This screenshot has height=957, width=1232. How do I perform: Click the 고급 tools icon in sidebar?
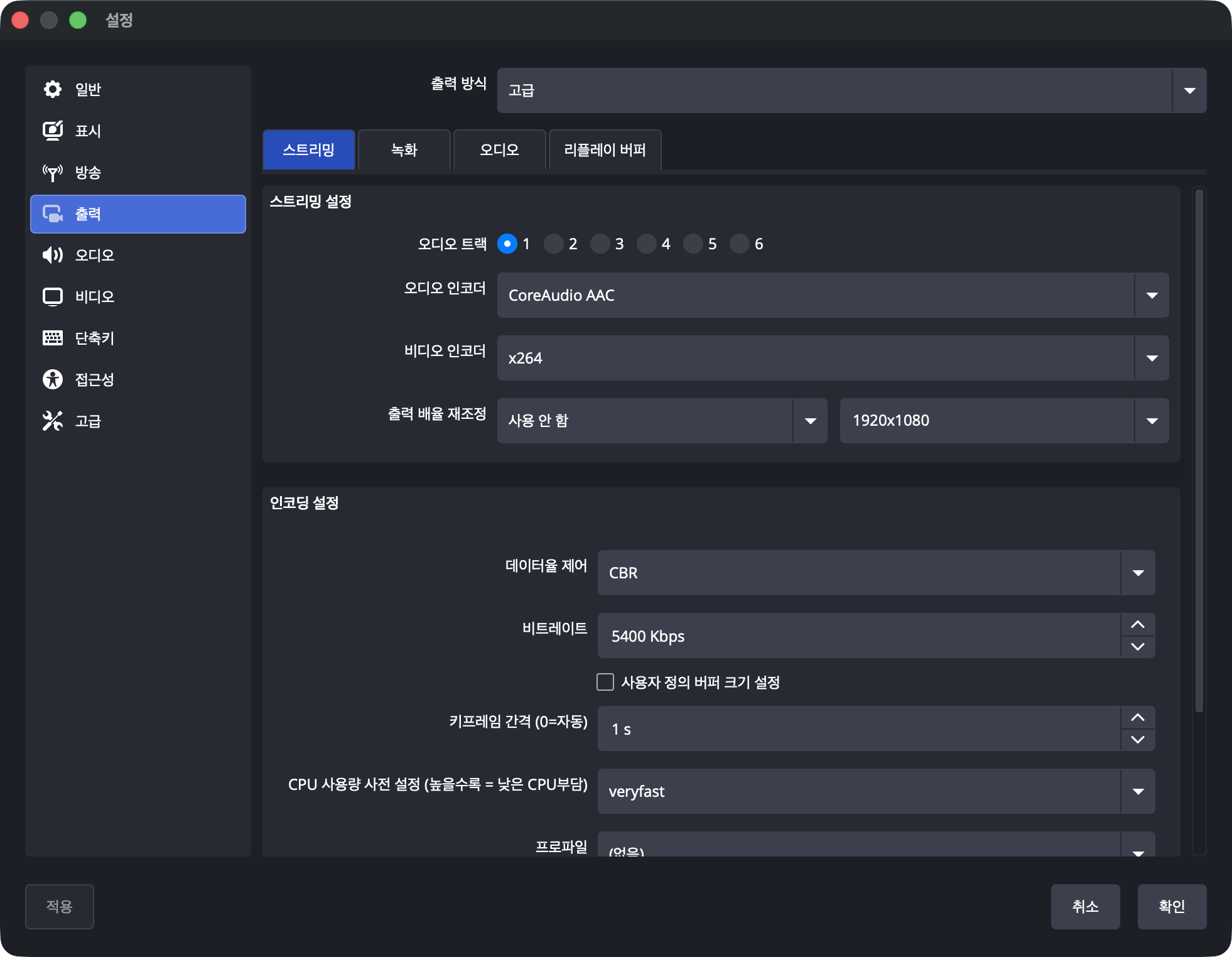click(x=53, y=421)
